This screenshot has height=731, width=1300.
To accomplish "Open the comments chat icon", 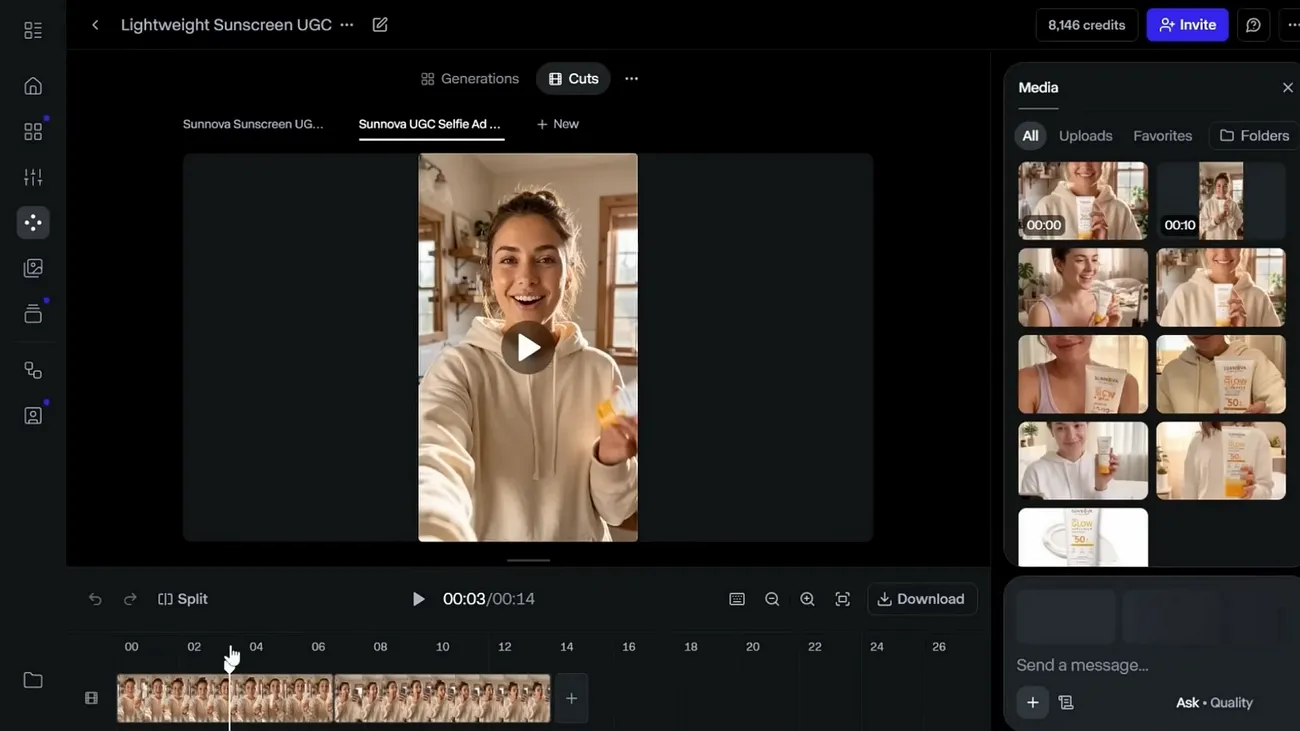I will (x=1253, y=25).
